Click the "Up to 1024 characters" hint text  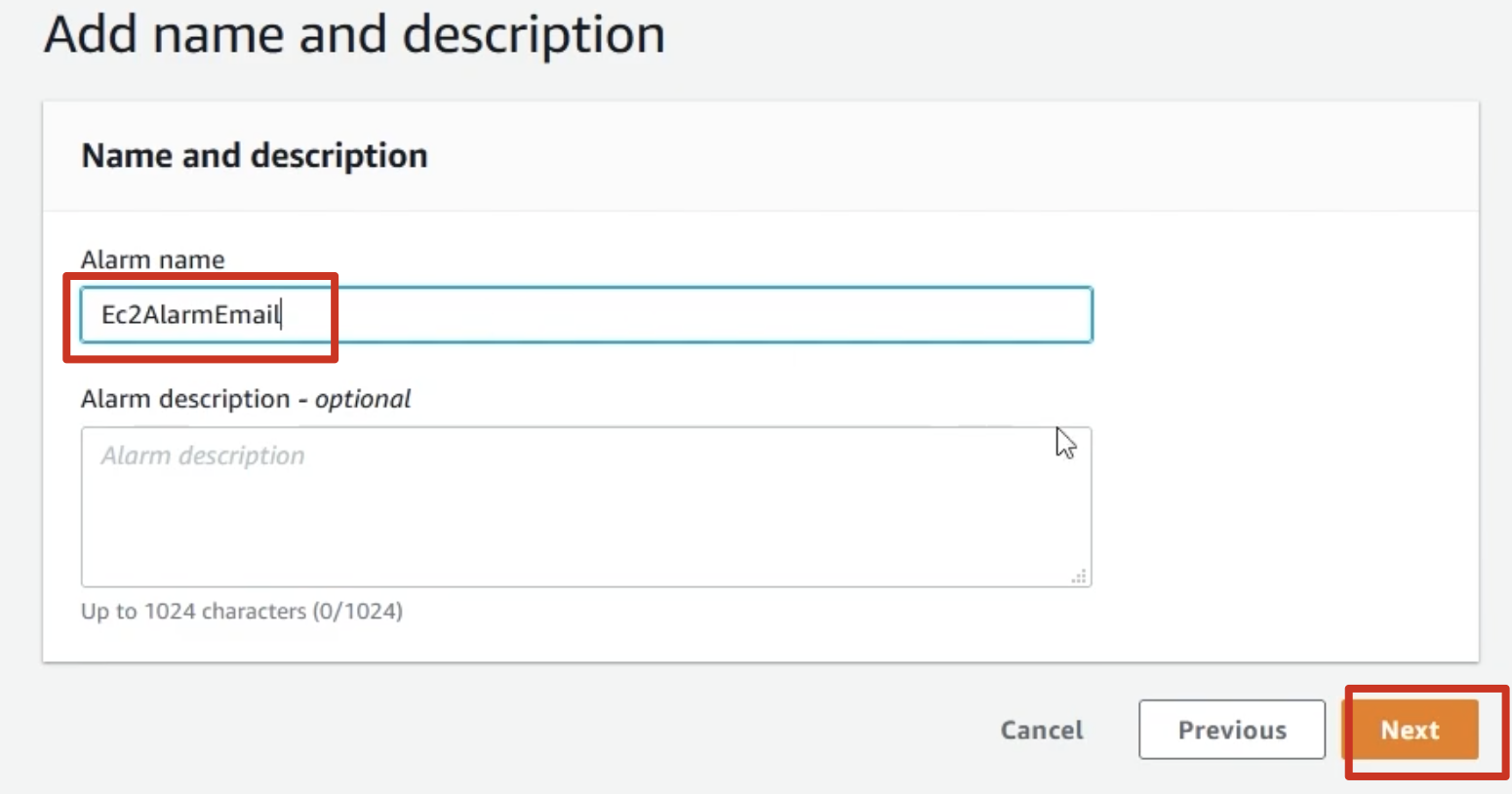194,612
